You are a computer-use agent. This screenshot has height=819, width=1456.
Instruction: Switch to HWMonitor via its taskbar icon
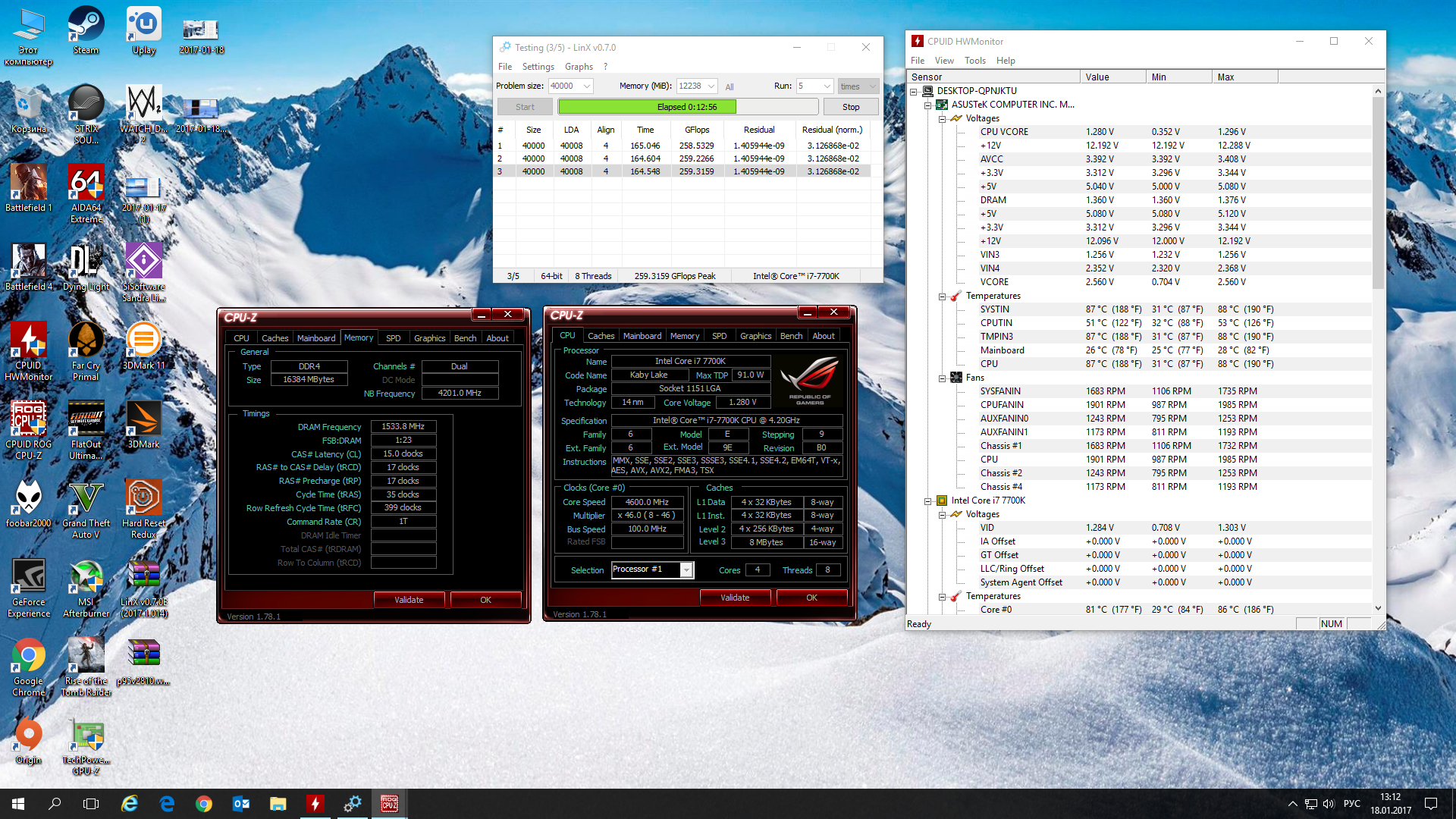coord(315,804)
